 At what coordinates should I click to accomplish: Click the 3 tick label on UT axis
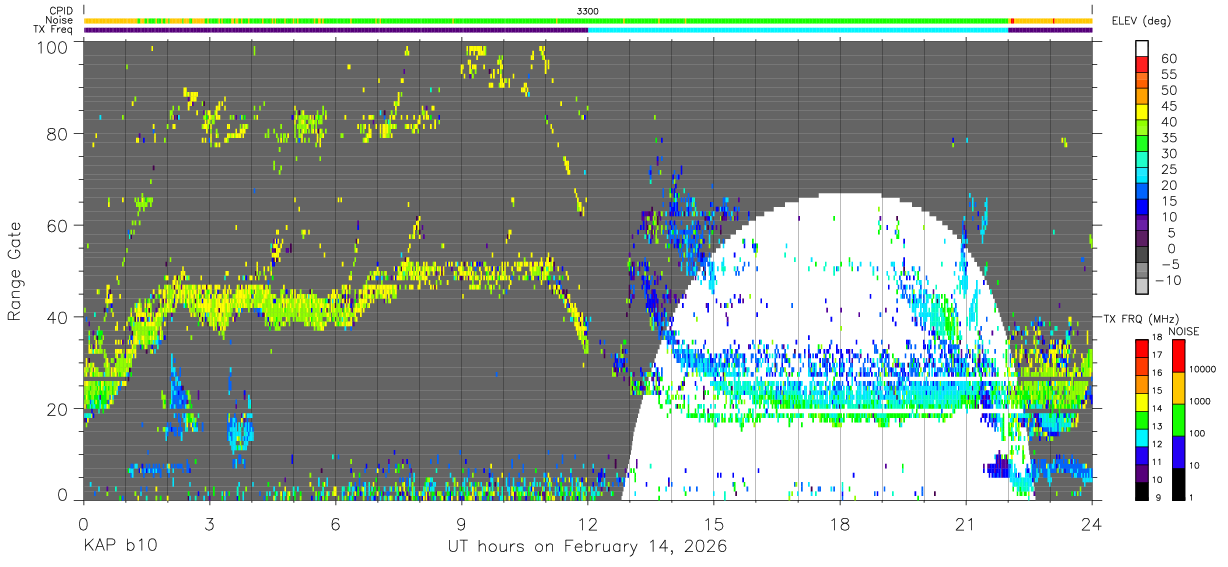point(209,523)
